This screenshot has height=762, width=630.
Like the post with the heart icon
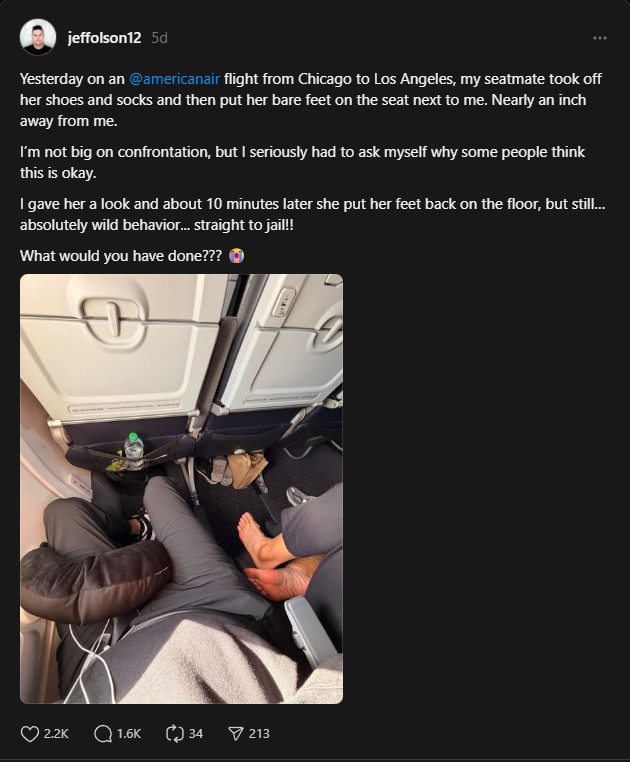(29, 733)
